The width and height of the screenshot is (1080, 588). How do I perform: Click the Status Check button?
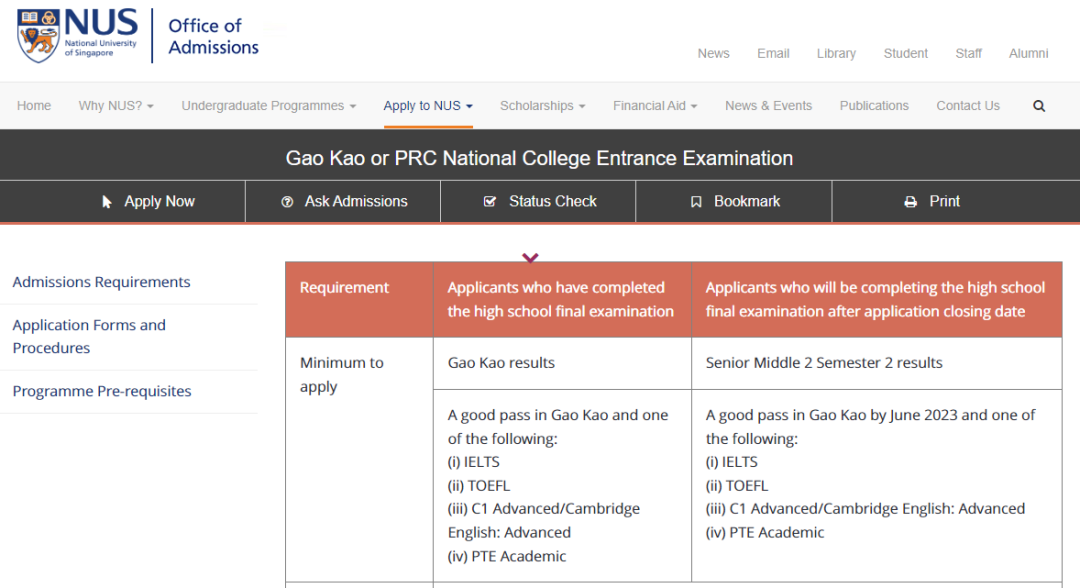coord(538,202)
